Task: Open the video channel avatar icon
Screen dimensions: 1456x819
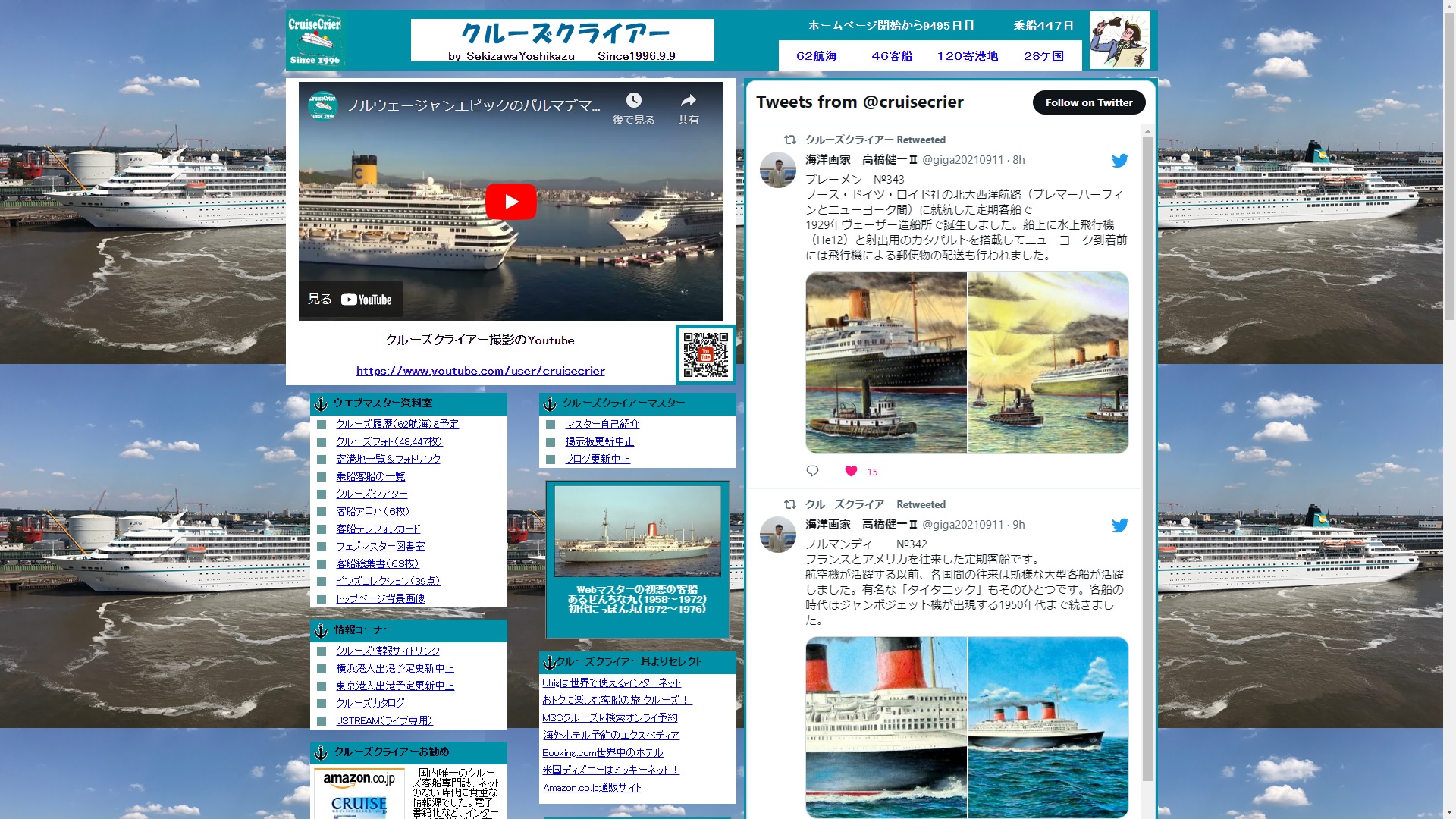Action: click(322, 105)
